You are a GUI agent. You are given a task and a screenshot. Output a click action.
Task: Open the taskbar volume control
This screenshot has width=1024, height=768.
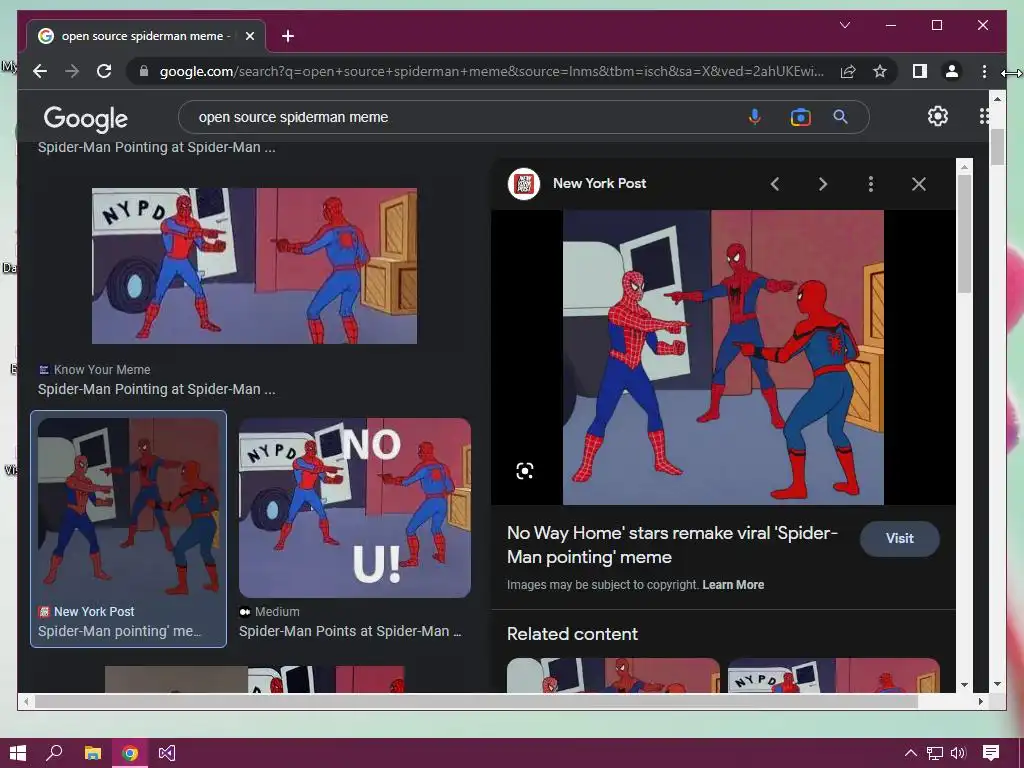(958, 753)
